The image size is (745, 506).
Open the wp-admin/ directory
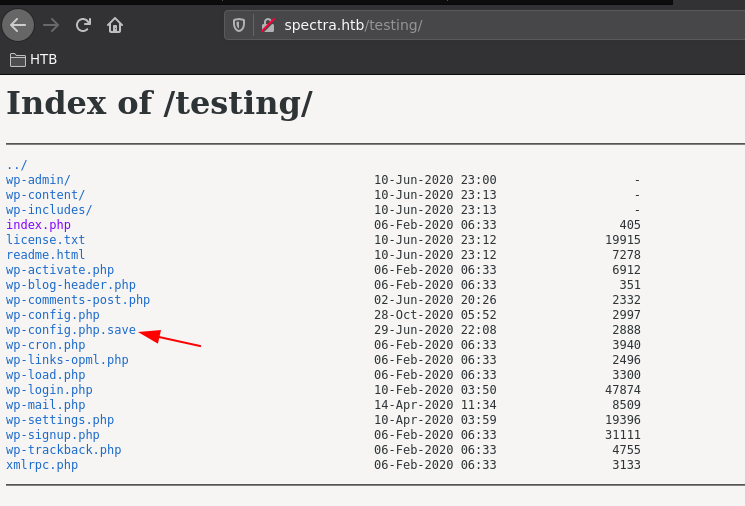38,180
